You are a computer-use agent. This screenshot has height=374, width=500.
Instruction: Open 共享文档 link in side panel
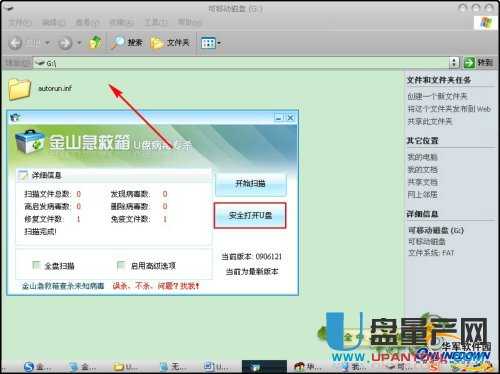pyautogui.click(x=422, y=182)
